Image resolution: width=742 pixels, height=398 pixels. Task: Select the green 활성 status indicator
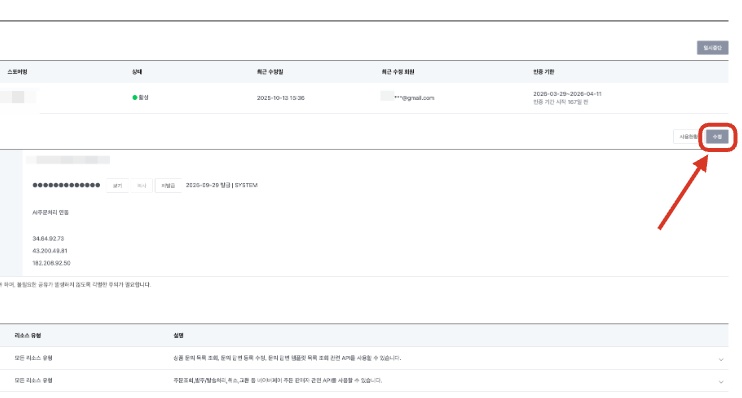pos(141,97)
